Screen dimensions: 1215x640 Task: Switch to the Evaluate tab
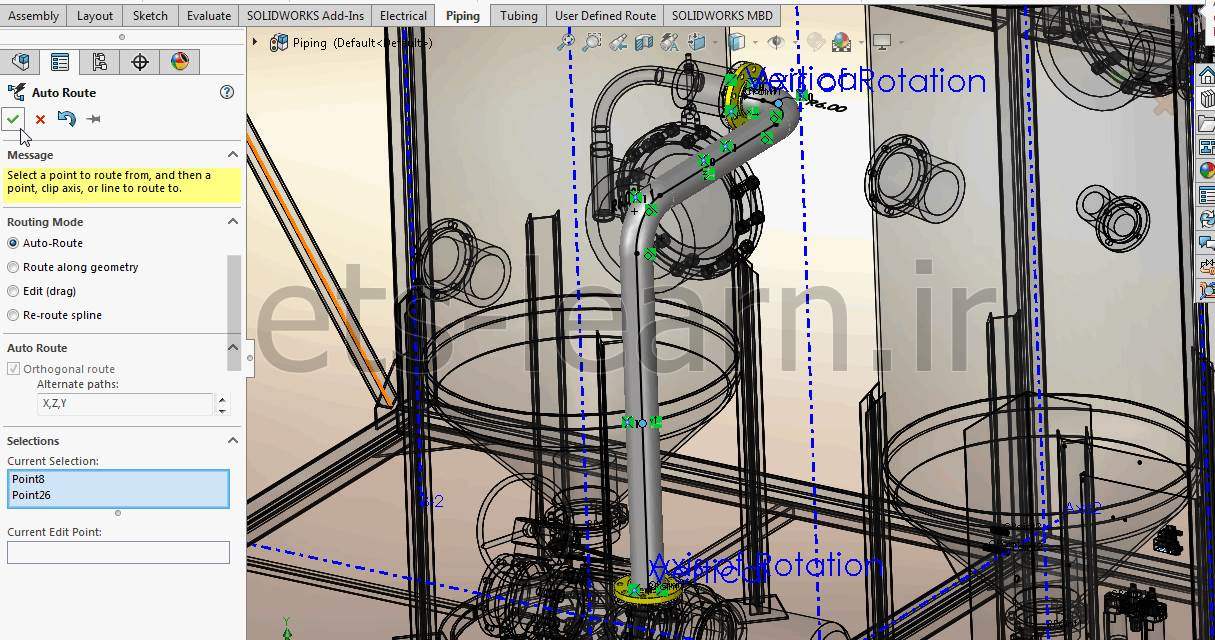(x=209, y=15)
